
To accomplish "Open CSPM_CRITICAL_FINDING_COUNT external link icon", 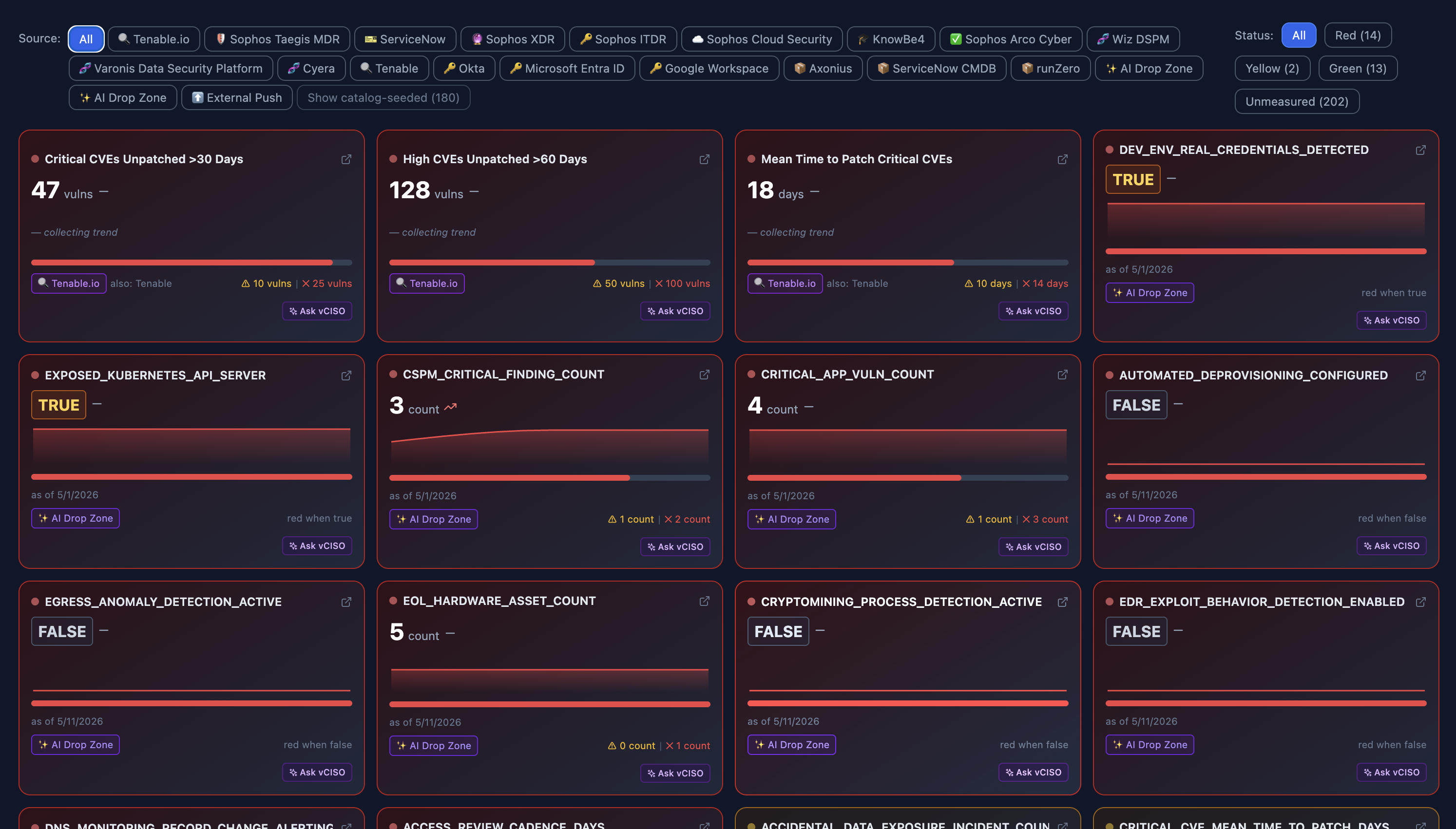I will 705,374.
